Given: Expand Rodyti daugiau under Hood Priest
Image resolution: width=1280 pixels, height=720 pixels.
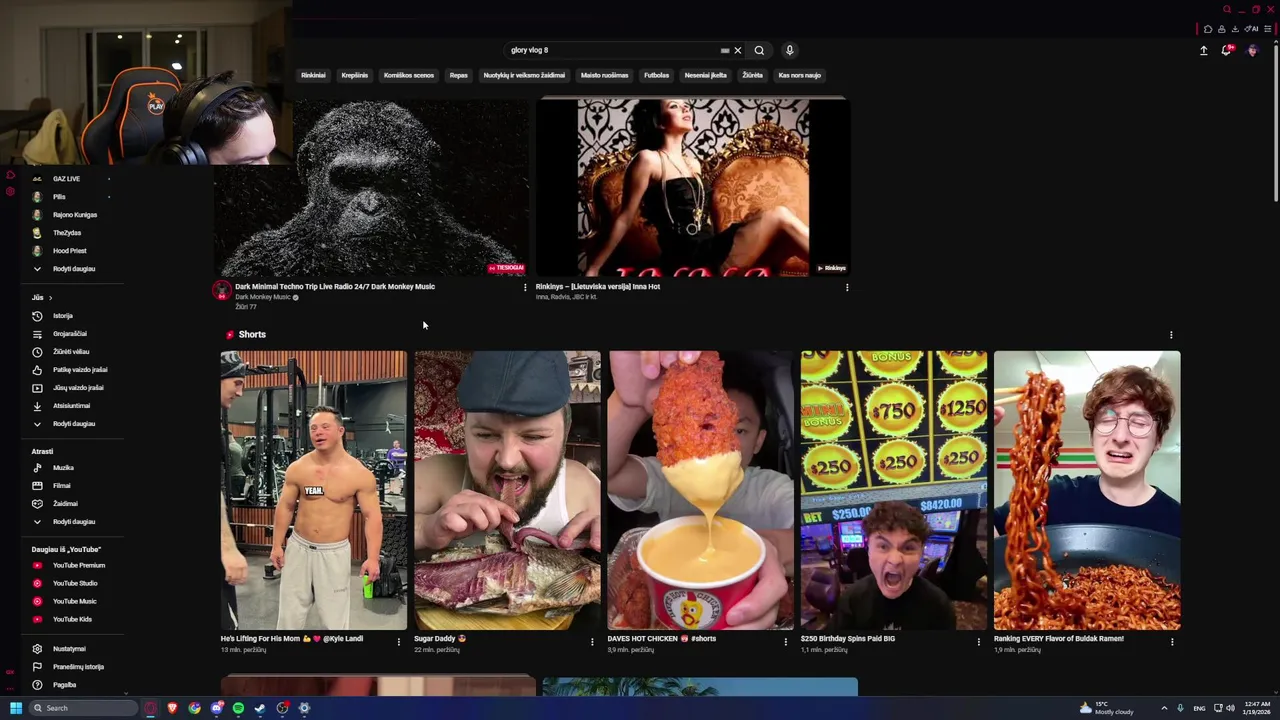Looking at the screenshot, I should (74, 269).
